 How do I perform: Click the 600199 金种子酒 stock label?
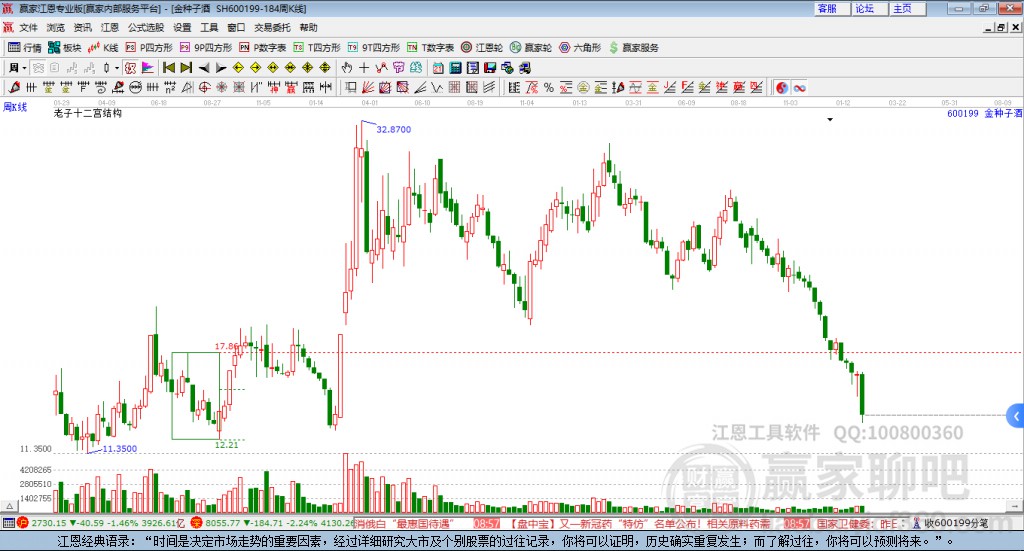click(985, 114)
